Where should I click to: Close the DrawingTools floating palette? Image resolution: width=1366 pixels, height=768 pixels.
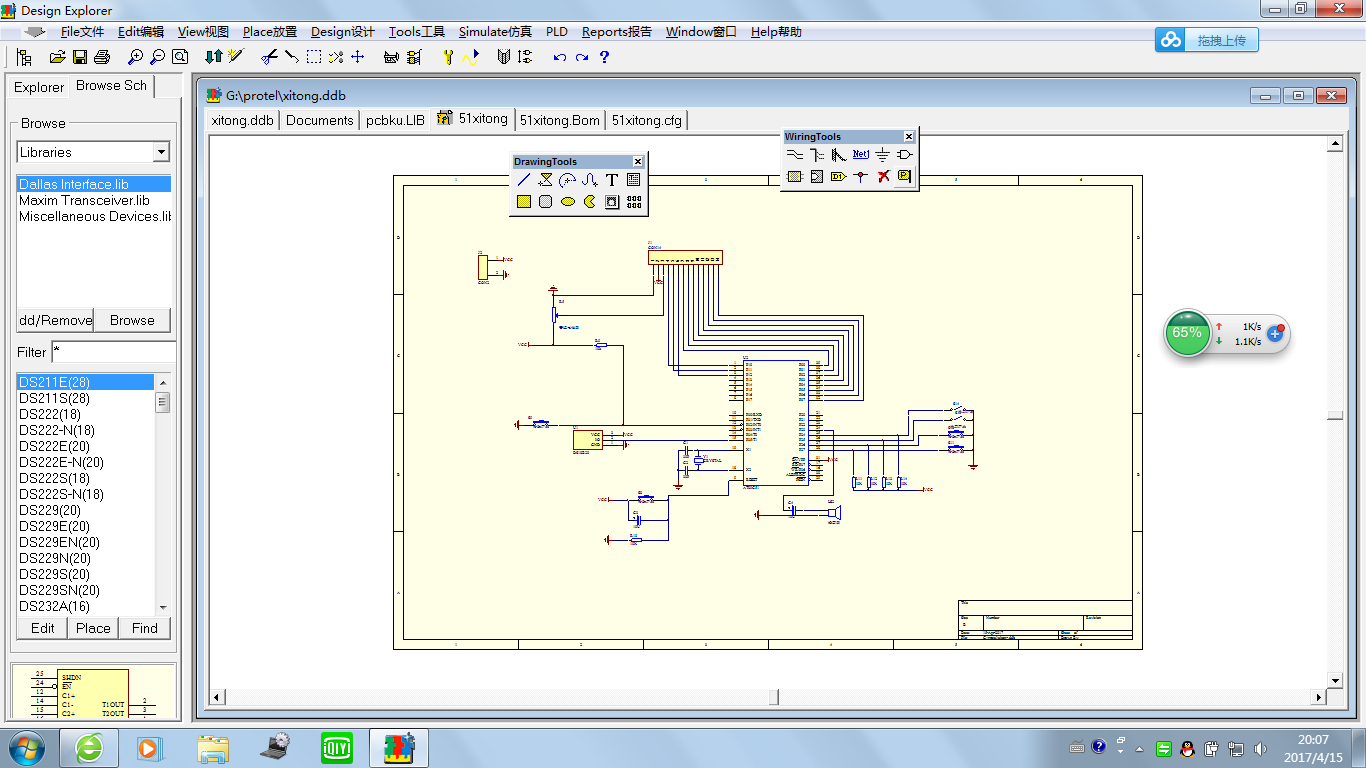click(x=637, y=162)
